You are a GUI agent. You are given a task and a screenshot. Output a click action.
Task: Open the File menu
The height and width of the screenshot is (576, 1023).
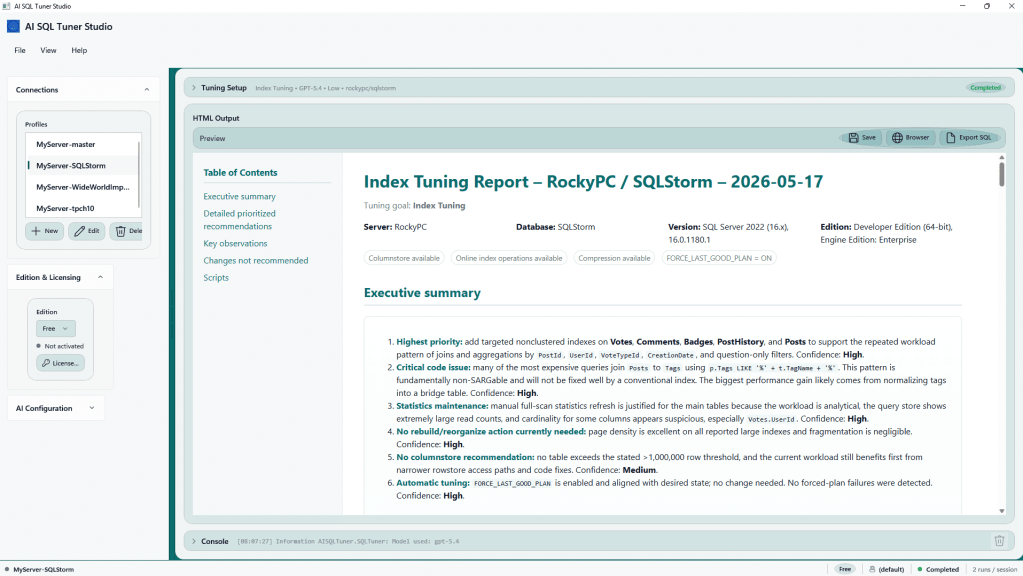[20, 50]
